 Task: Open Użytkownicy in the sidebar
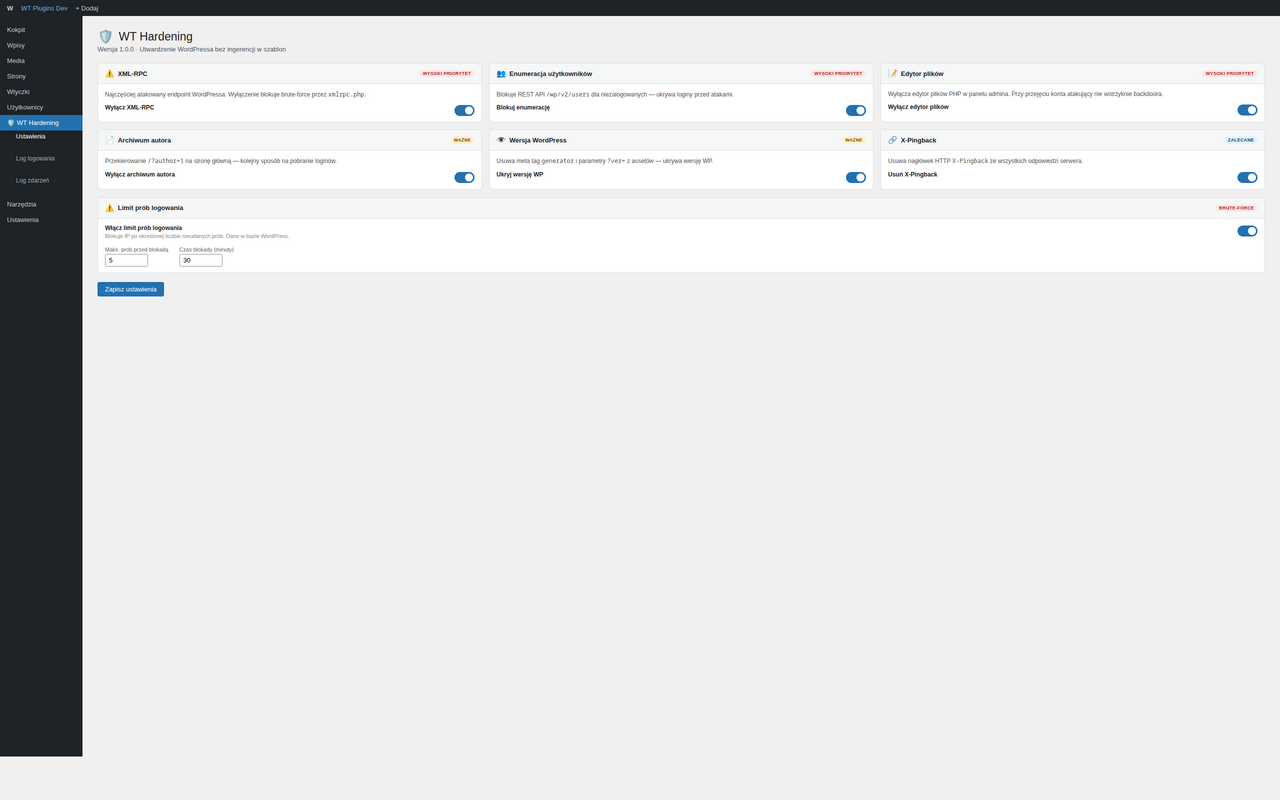[41, 107]
